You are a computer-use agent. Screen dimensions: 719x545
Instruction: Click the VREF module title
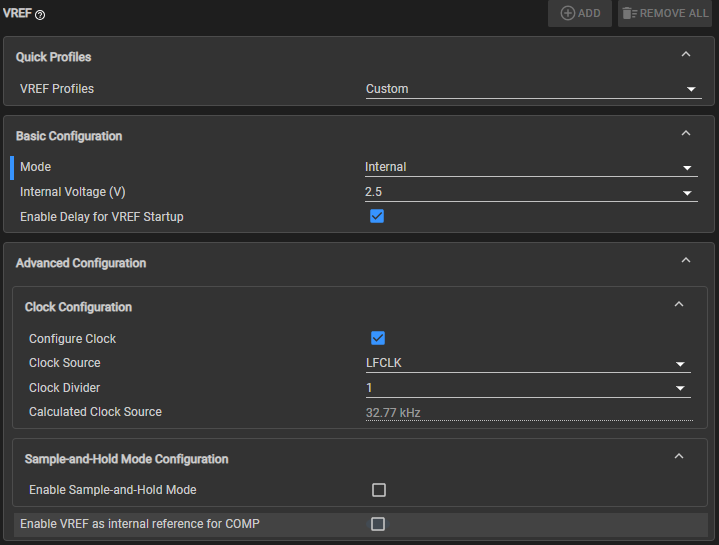[17, 13]
